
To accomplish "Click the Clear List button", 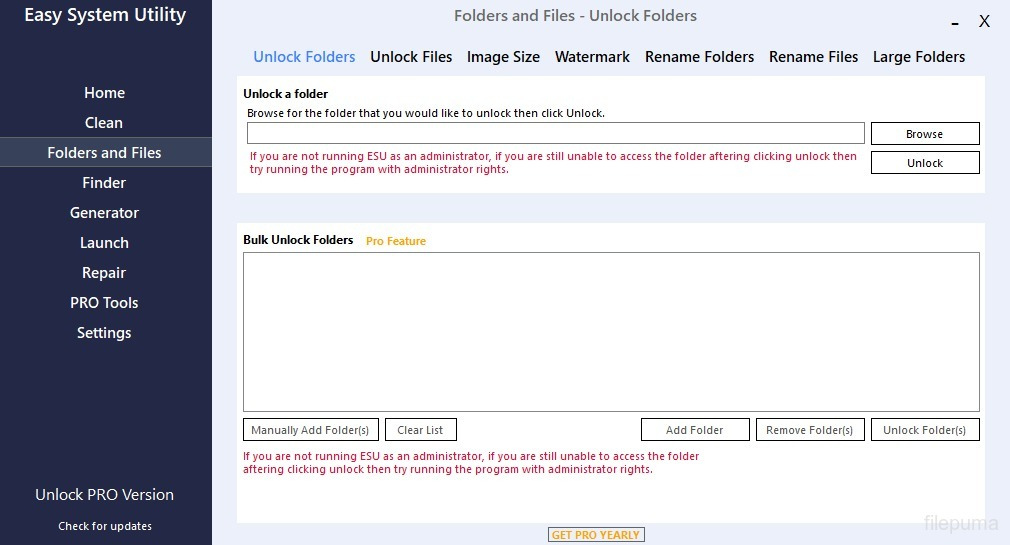I will [421, 430].
